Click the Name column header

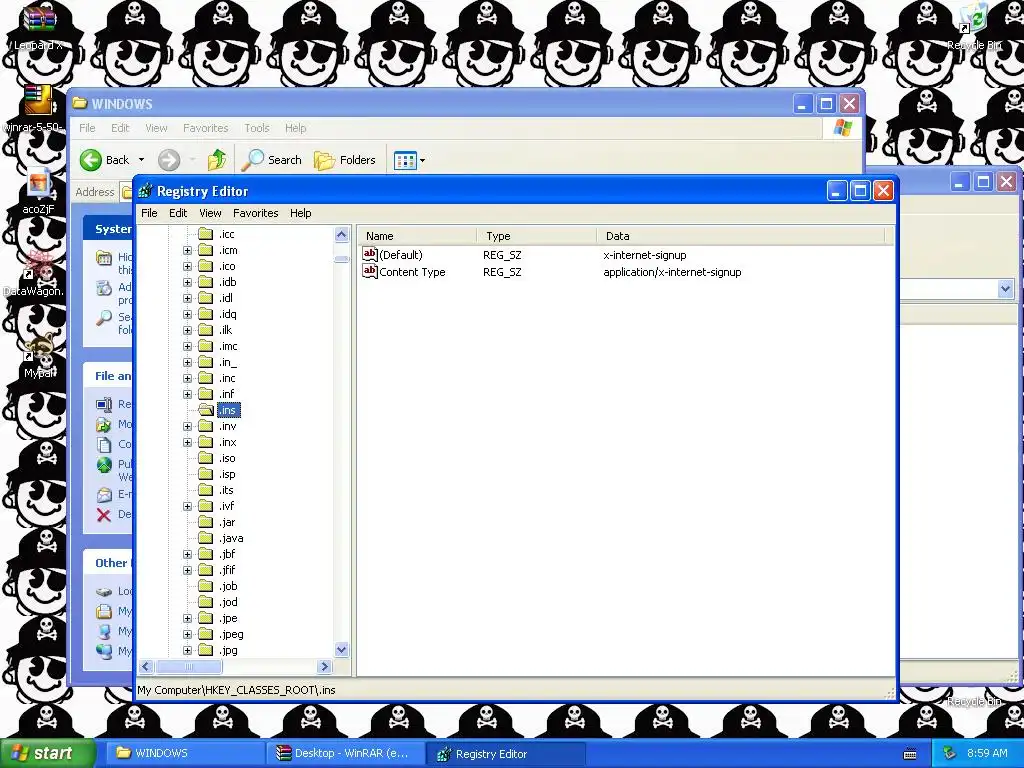coord(417,236)
